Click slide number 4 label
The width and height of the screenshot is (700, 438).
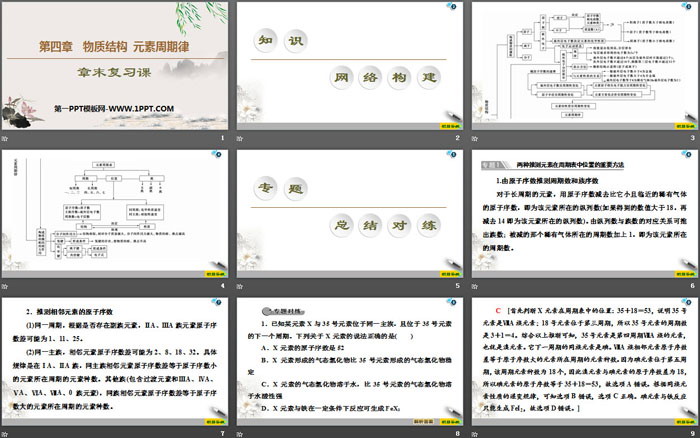click(x=223, y=286)
